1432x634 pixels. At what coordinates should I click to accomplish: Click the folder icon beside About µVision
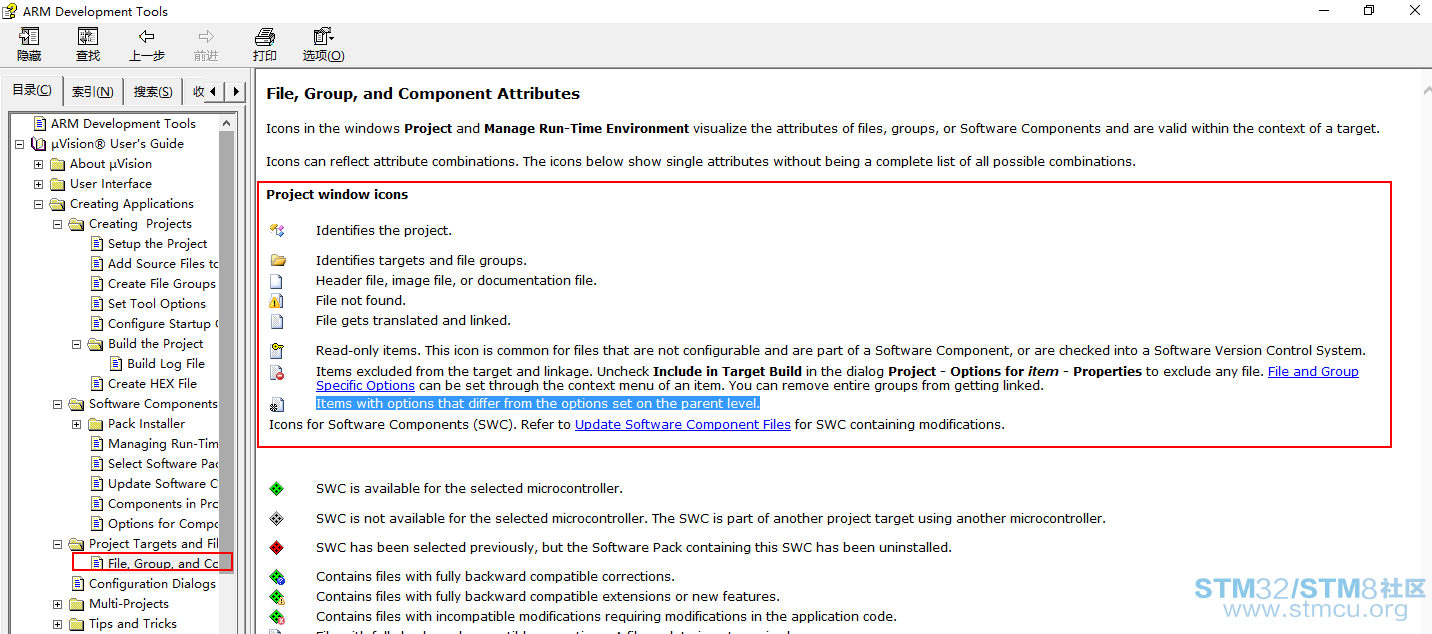pyautogui.click(x=58, y=164)
